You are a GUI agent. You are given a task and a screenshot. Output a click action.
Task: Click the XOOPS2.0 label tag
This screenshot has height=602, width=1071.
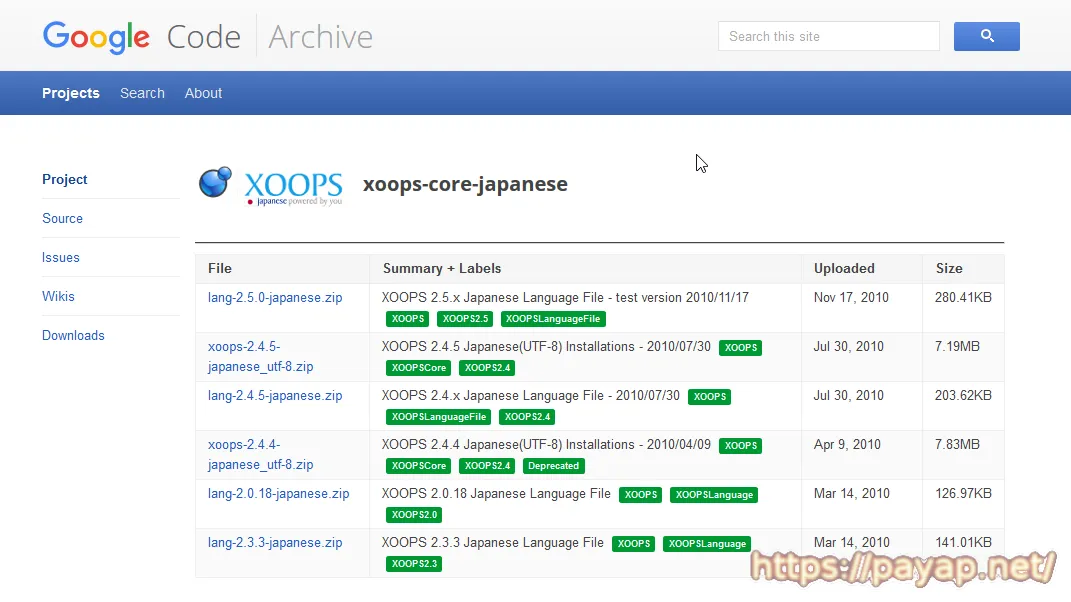(413, 514)
